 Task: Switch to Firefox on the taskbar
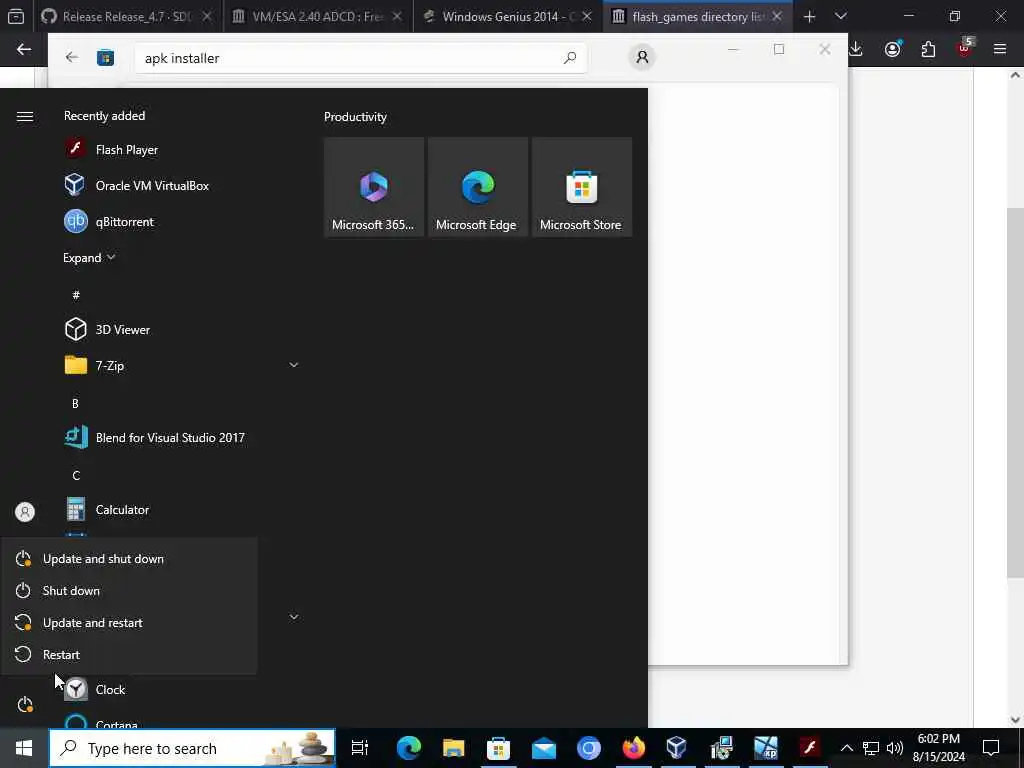tap(633, 748)
